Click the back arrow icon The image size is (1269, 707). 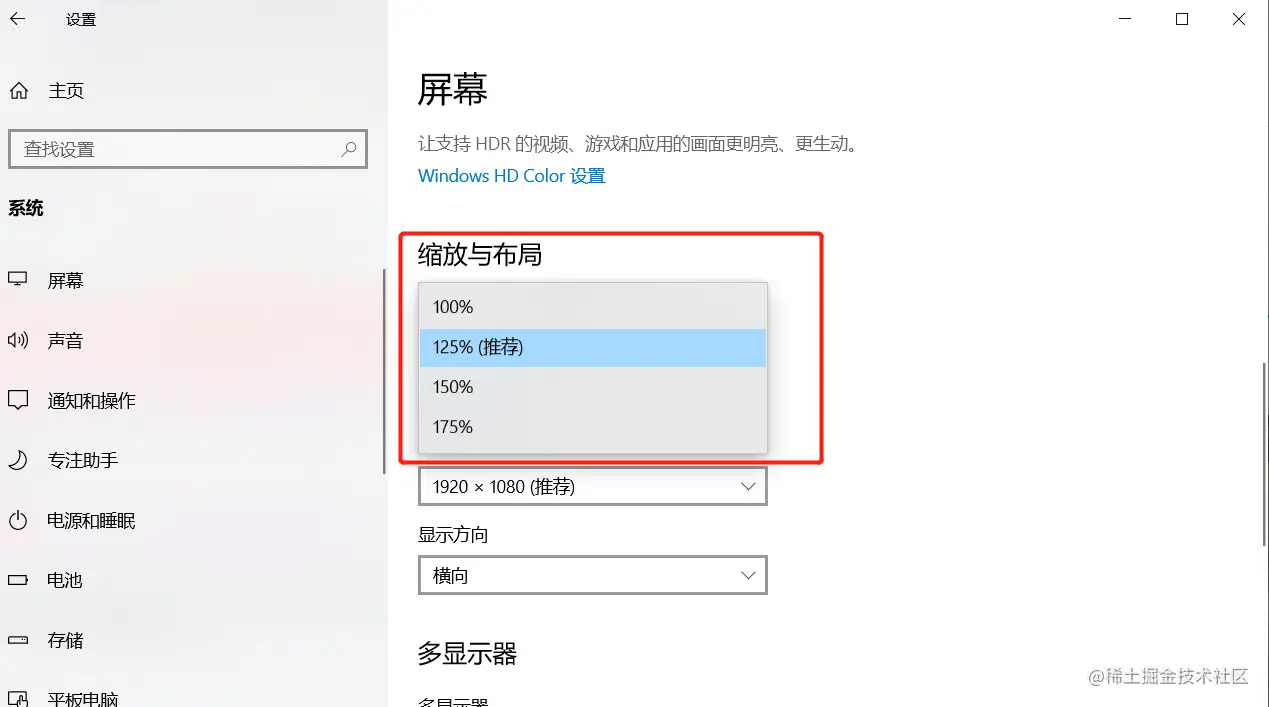point(17,19)
